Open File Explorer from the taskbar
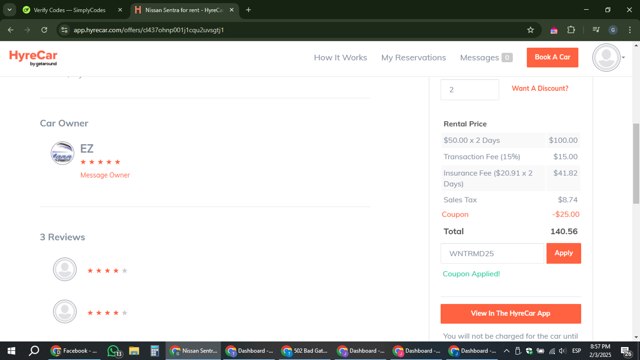This screenshot has height=360, width=640. coord(134,351)
